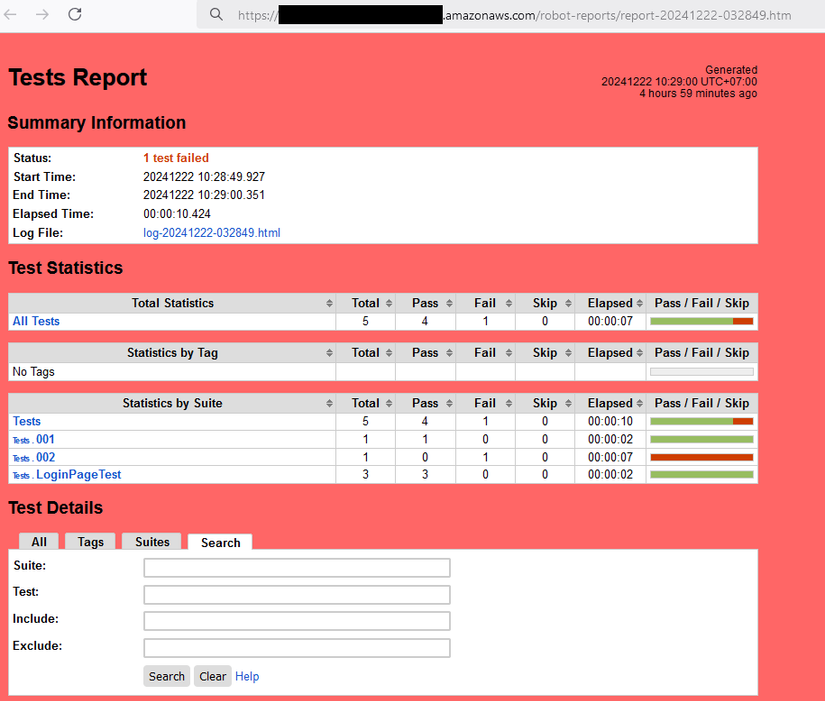Screen dimensions: 825x701
Task: Open the Tests.002 suite link
Action: pos(34,457)
